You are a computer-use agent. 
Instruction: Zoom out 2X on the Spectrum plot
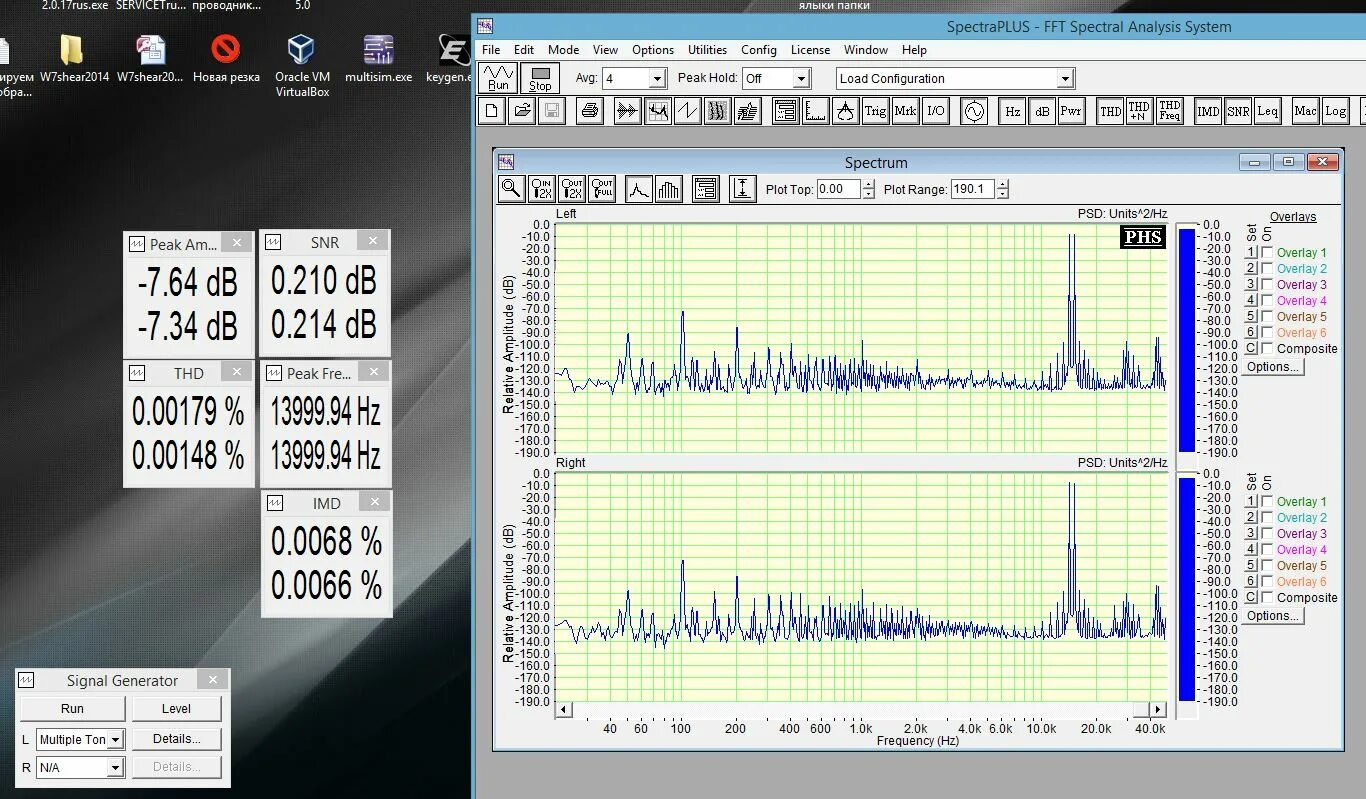(572, 188)
